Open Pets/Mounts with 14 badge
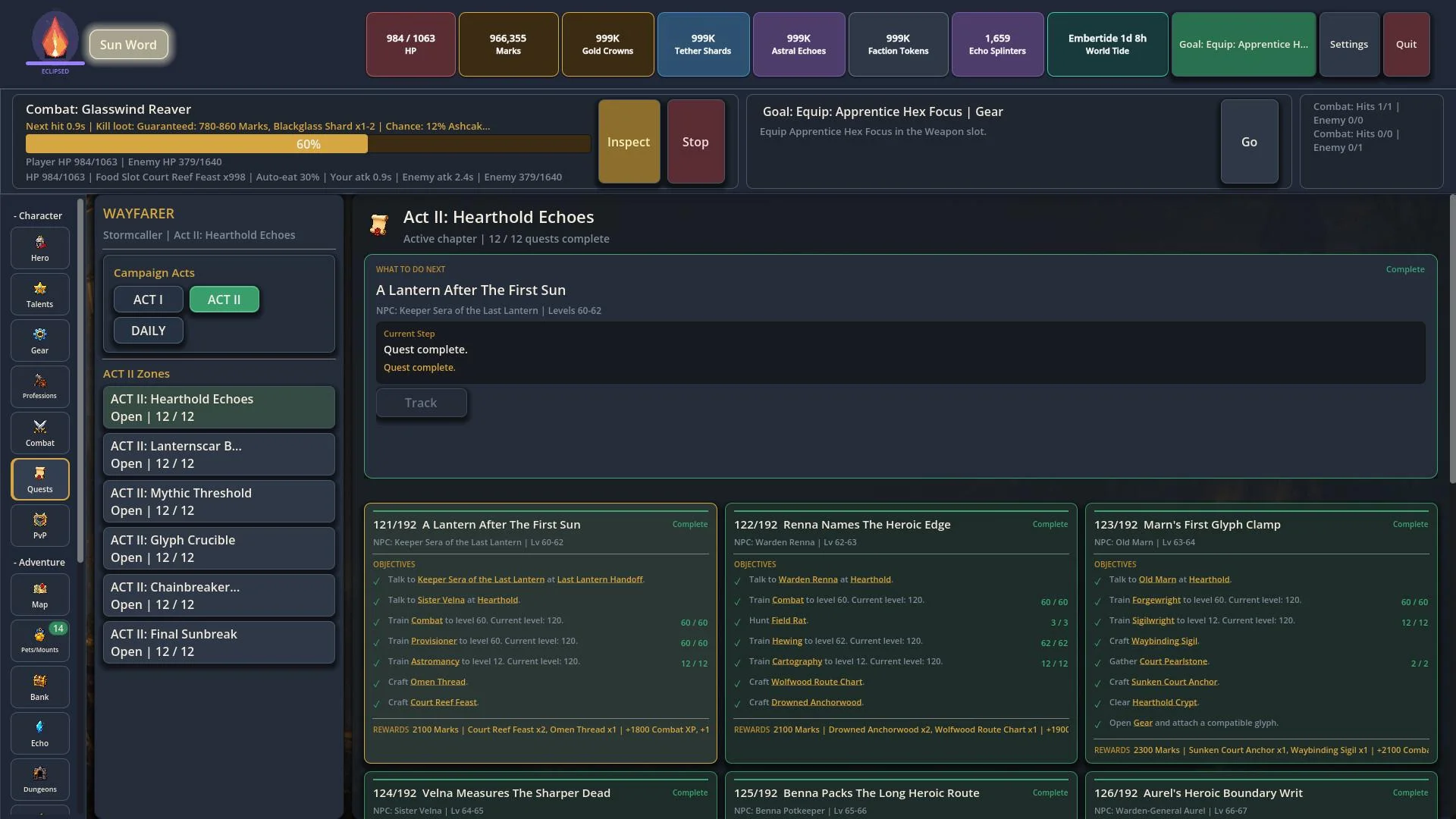This screenshot has height=819, width=1456. coord(40,641)
